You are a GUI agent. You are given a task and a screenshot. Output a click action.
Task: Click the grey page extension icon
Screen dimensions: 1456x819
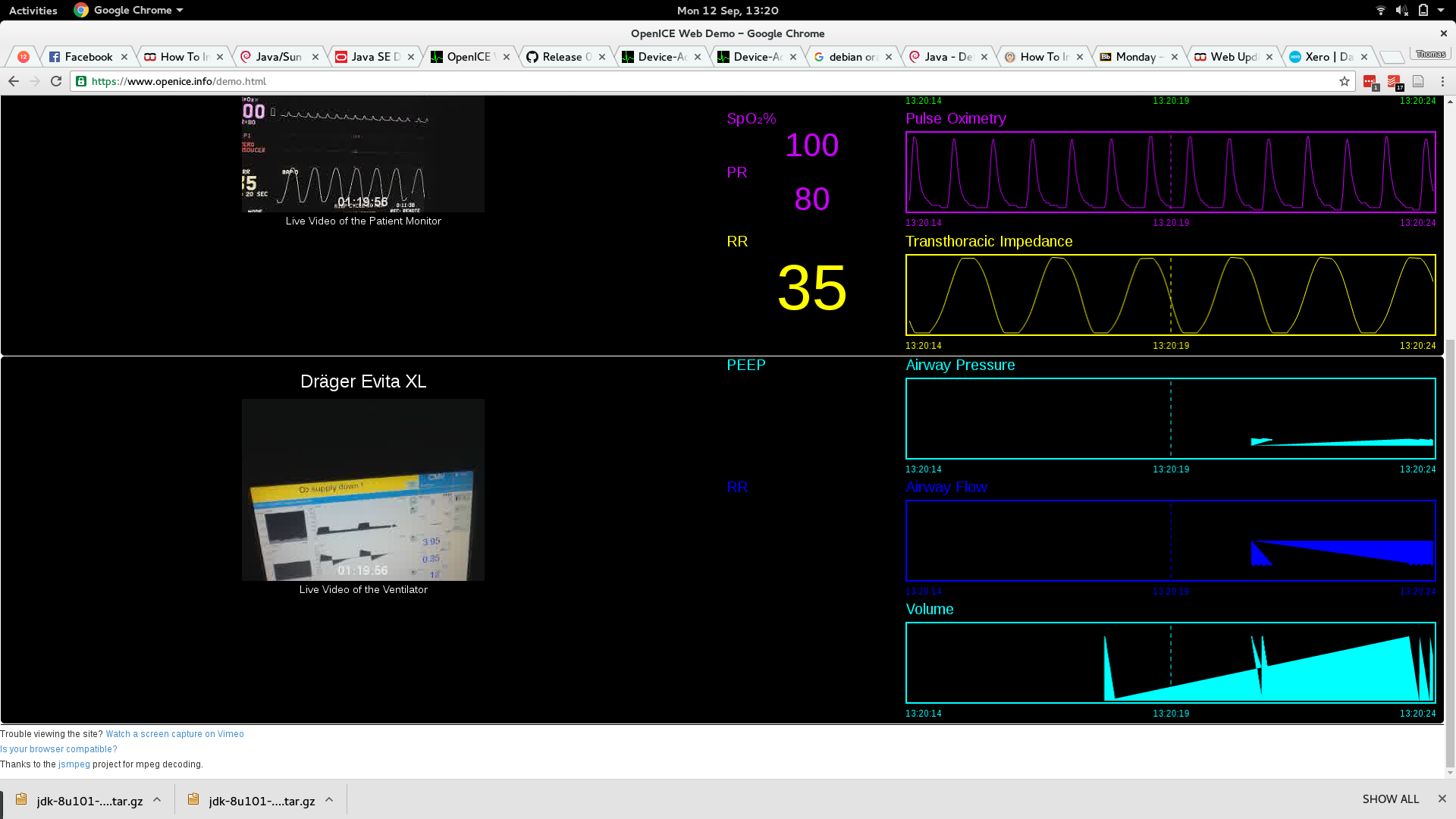(1418, 81)
